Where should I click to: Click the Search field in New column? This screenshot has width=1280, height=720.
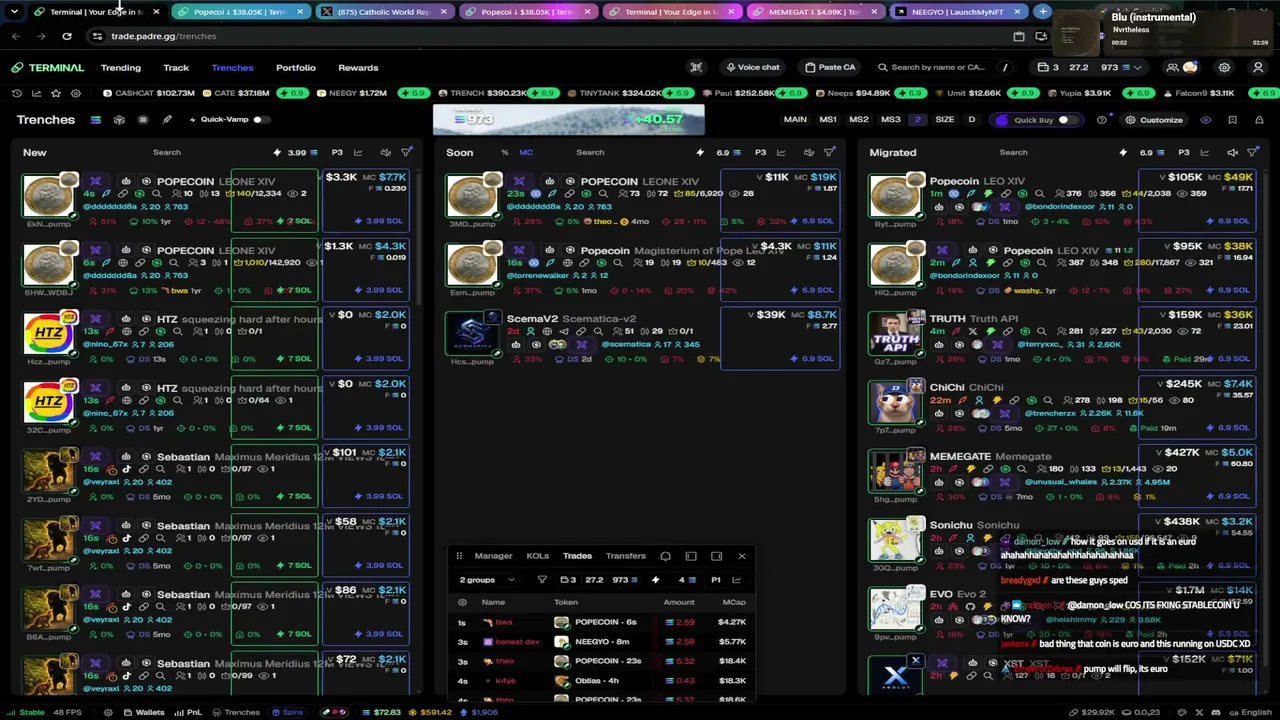click(x=167, y=153)
